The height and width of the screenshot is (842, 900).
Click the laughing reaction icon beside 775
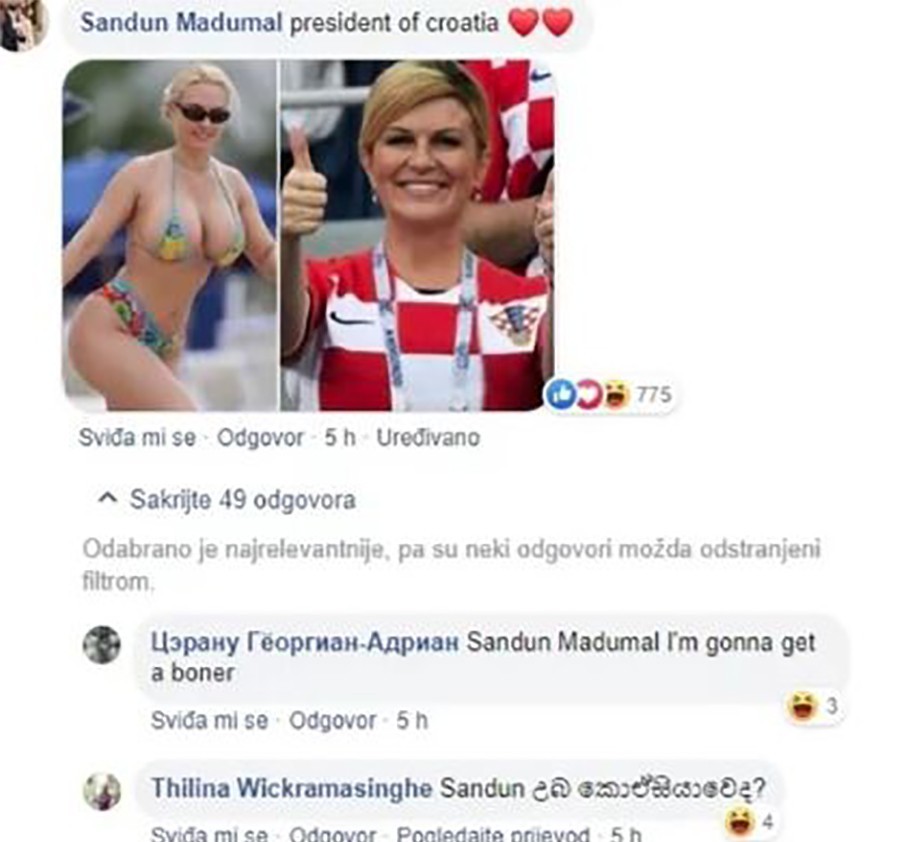coord(617,394)
